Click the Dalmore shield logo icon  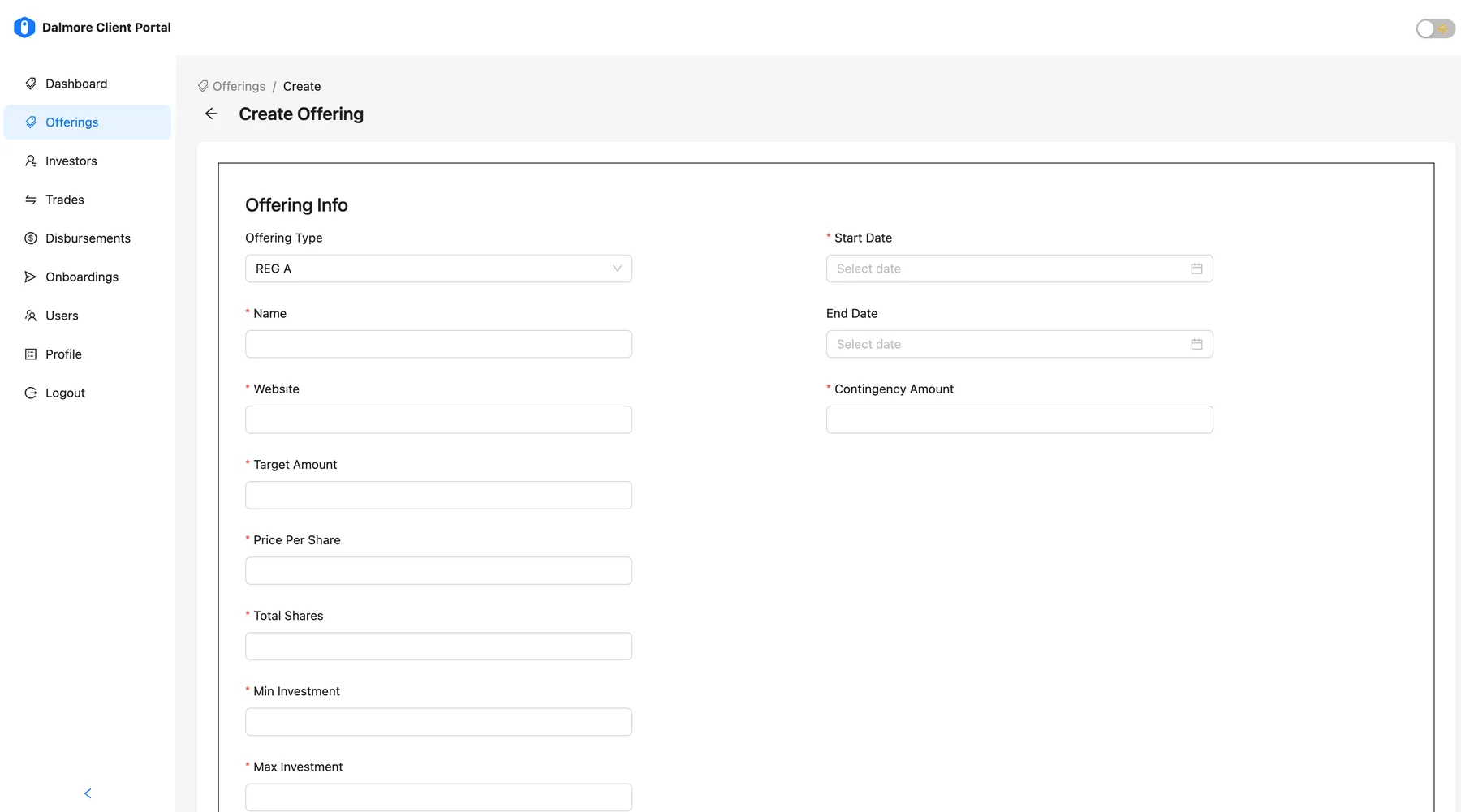tap(24, 28)
